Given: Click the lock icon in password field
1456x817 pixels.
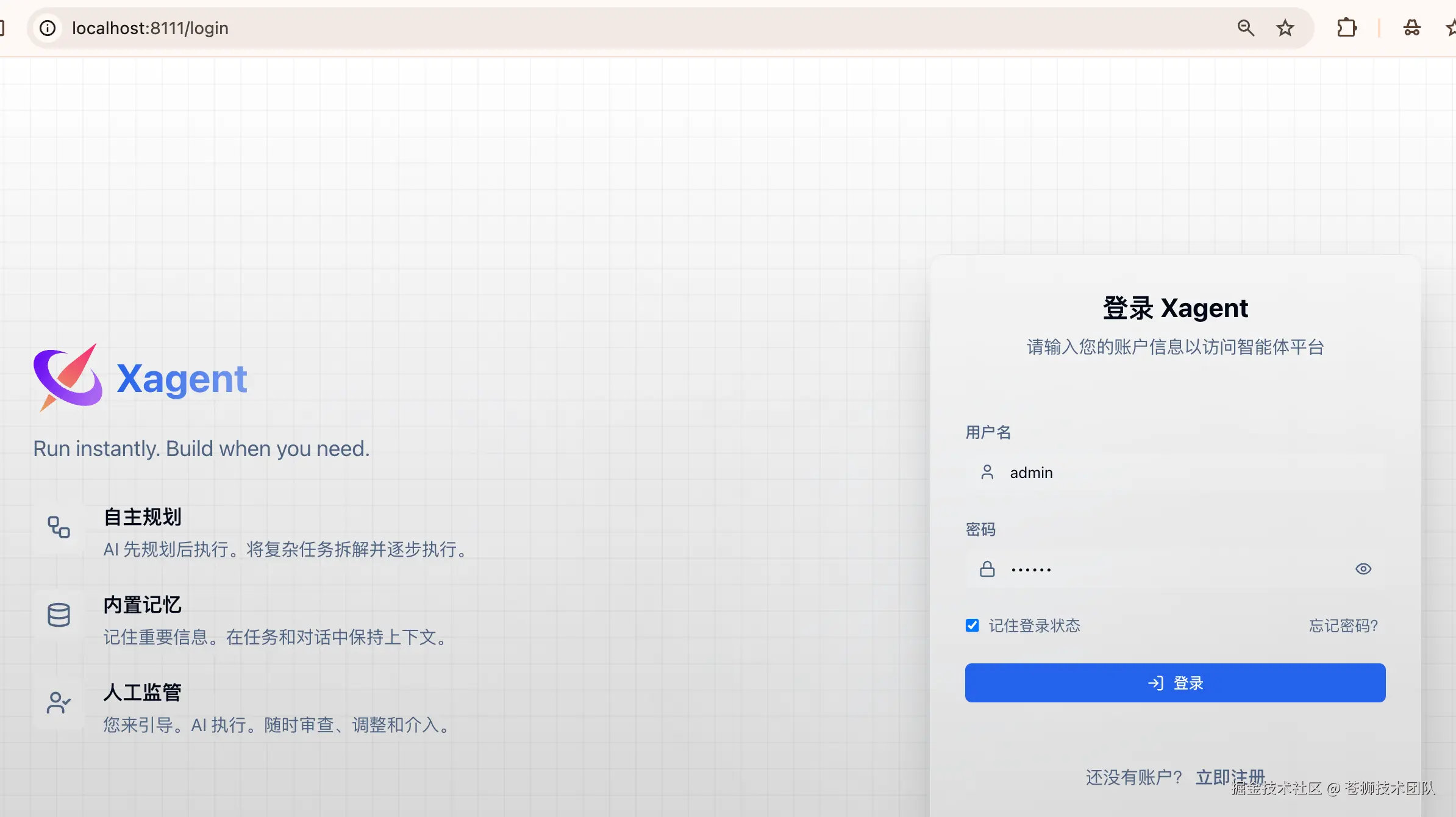Looking at the screenshot, I should (987, 569).
